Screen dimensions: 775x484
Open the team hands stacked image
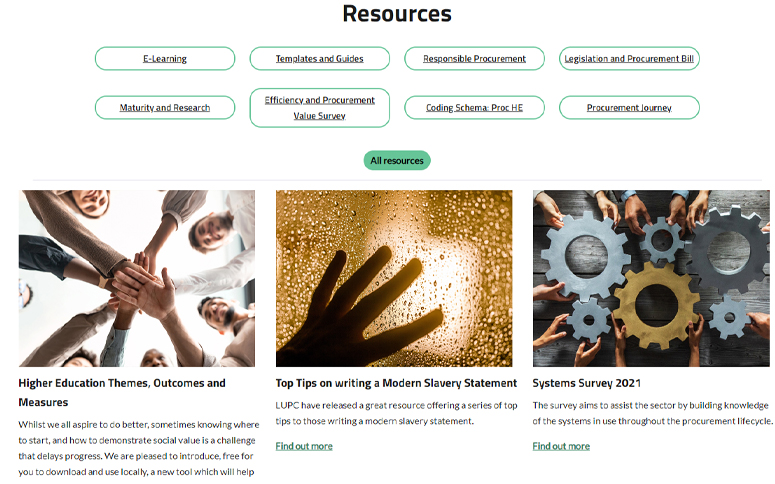(x=137, y=278)
